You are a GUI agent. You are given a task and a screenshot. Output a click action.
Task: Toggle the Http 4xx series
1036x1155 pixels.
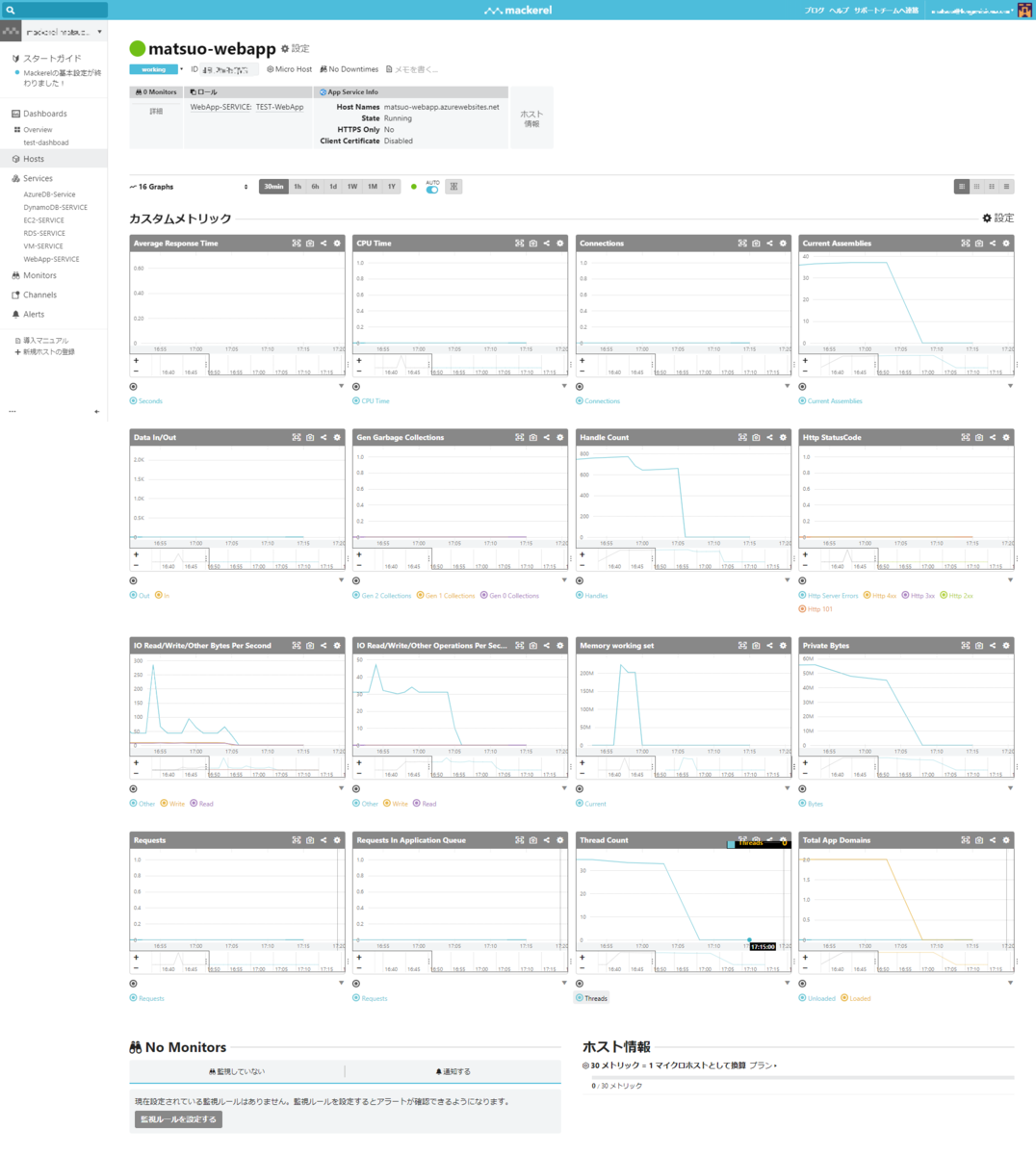(x=880, y=596)
